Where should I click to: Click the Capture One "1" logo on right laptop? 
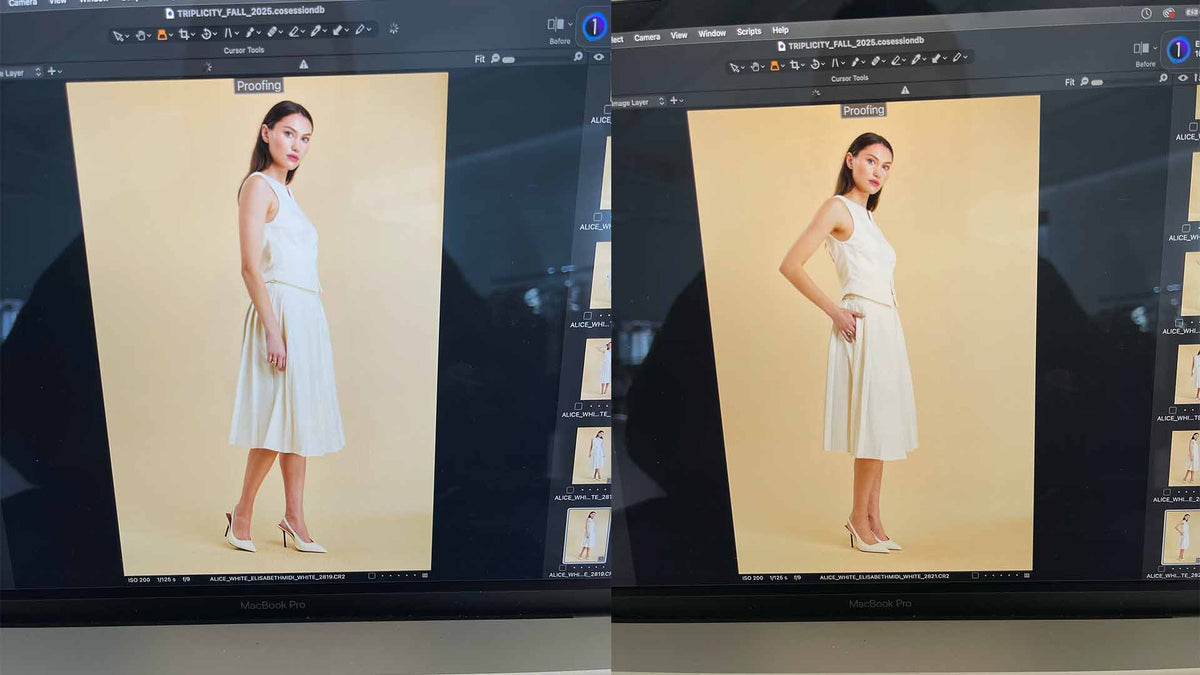(1178, 49)
